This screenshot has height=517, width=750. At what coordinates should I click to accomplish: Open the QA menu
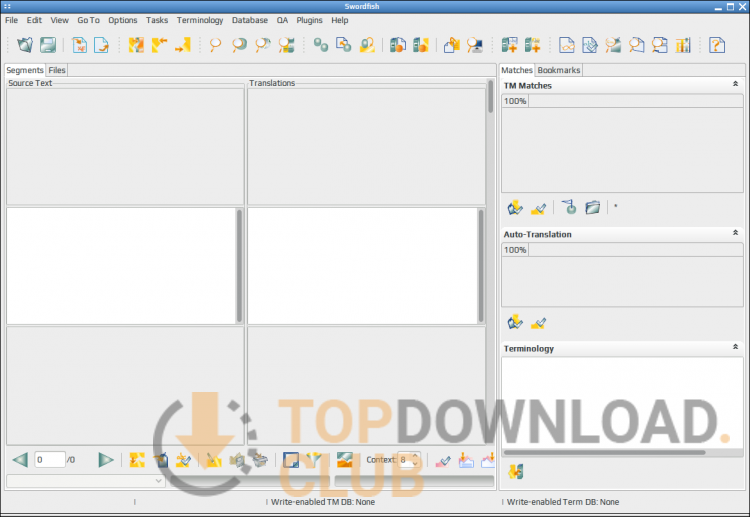[x=282, y=20]
